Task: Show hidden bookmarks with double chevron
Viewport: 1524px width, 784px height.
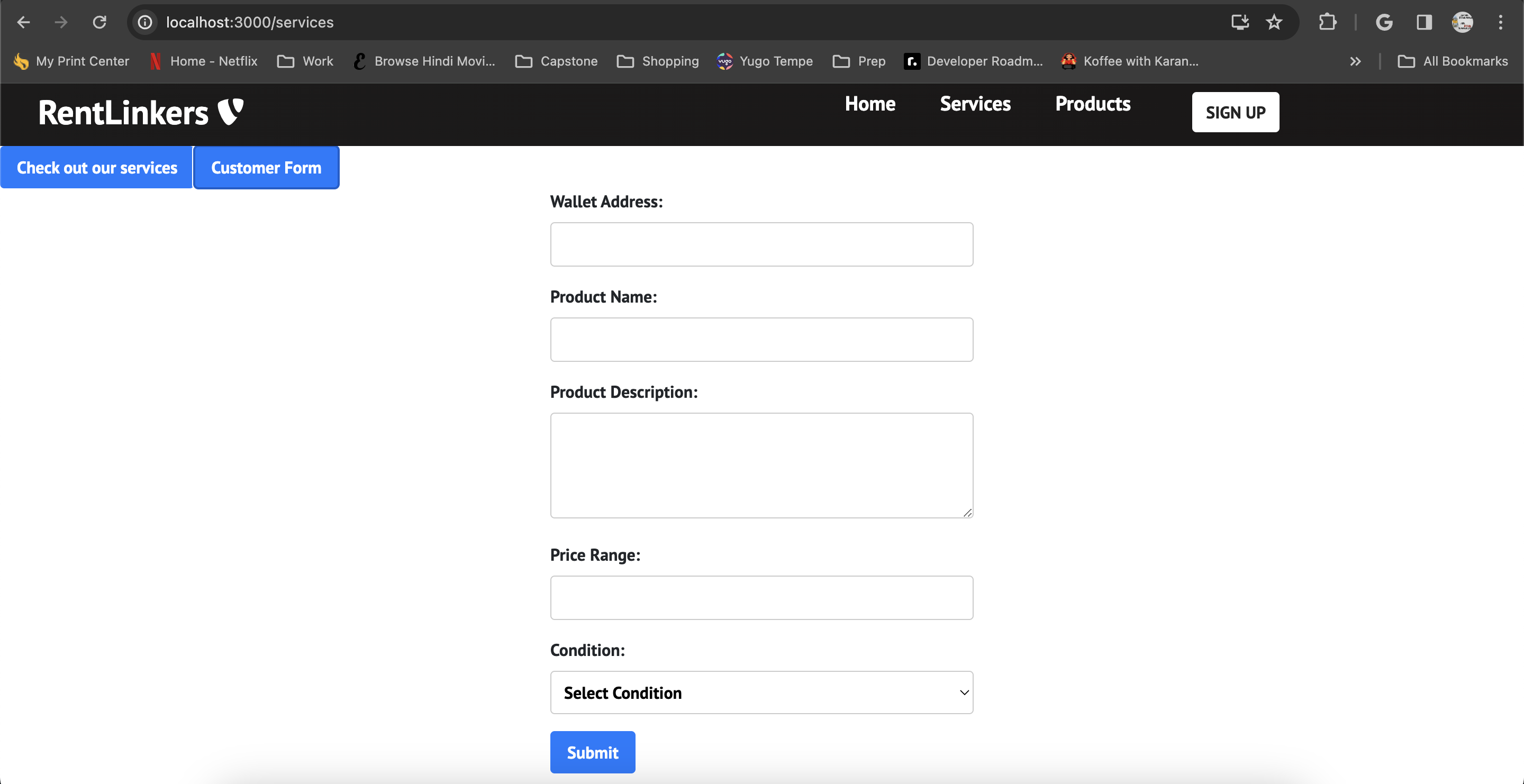Action: pos(1355,61)
